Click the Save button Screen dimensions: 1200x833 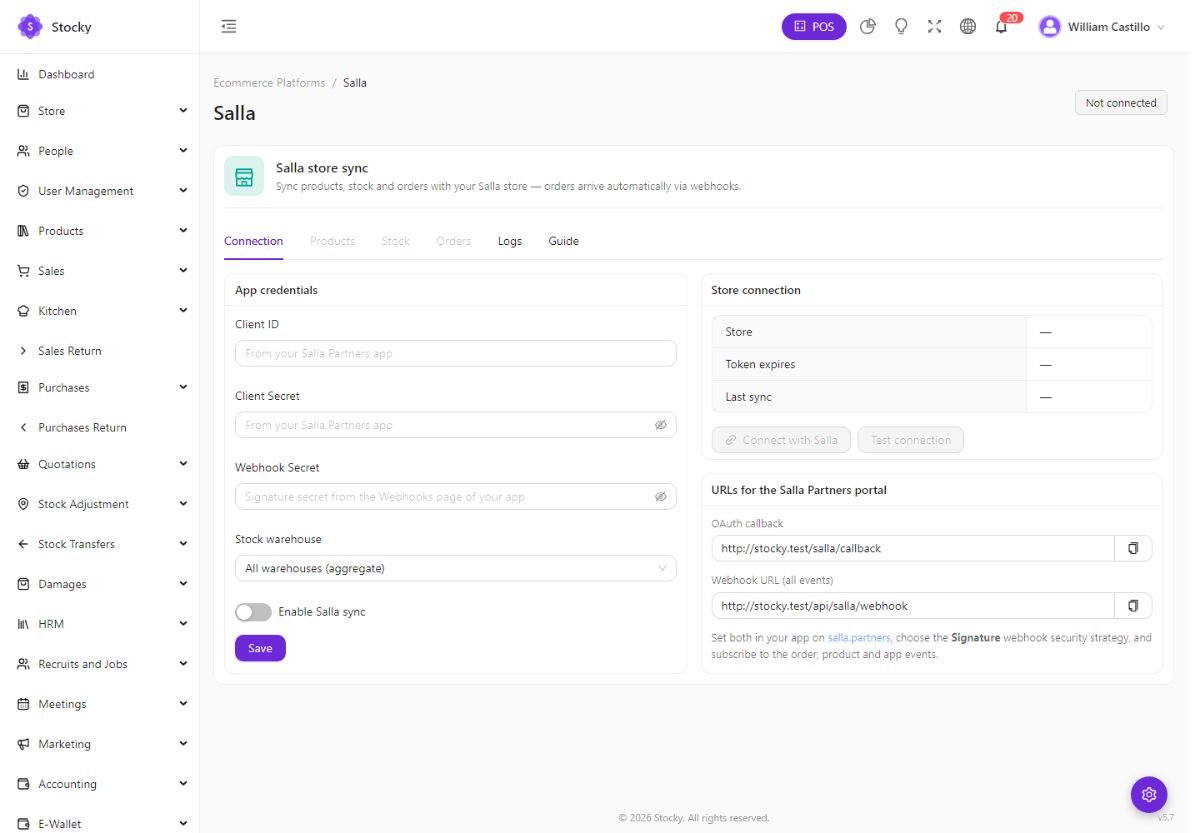tap(260, 648)
